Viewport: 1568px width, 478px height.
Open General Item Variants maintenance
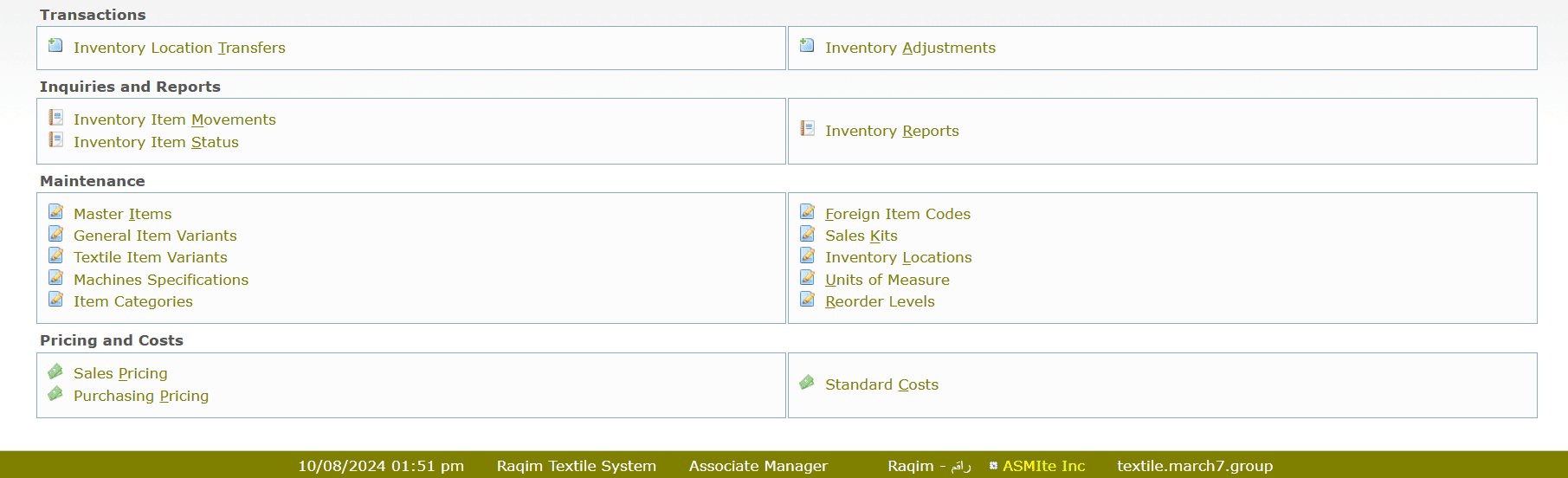tap(155, 236)
